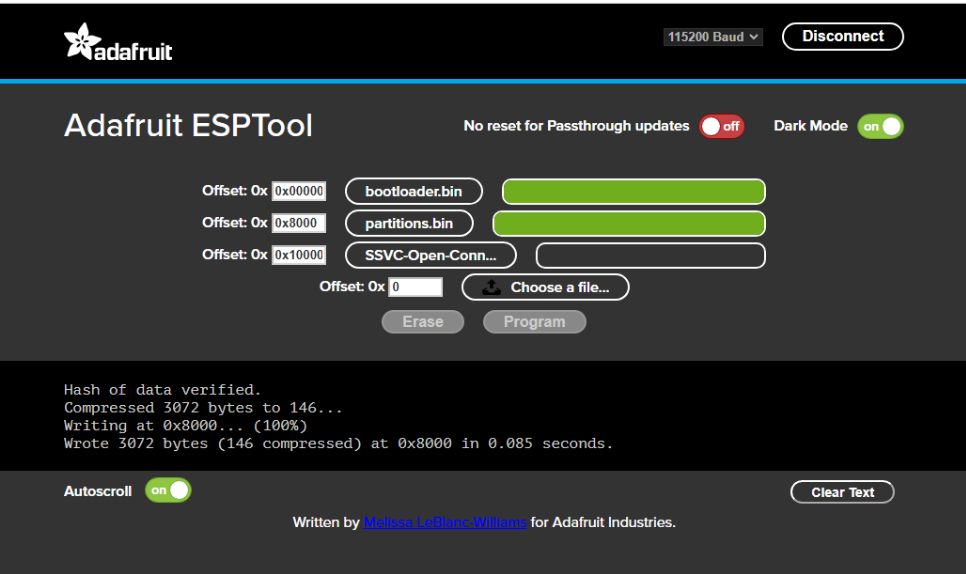Click the 0x10000 offset input field
The height and width of the screenshot is (574, 966).
(x=299, y=256)
